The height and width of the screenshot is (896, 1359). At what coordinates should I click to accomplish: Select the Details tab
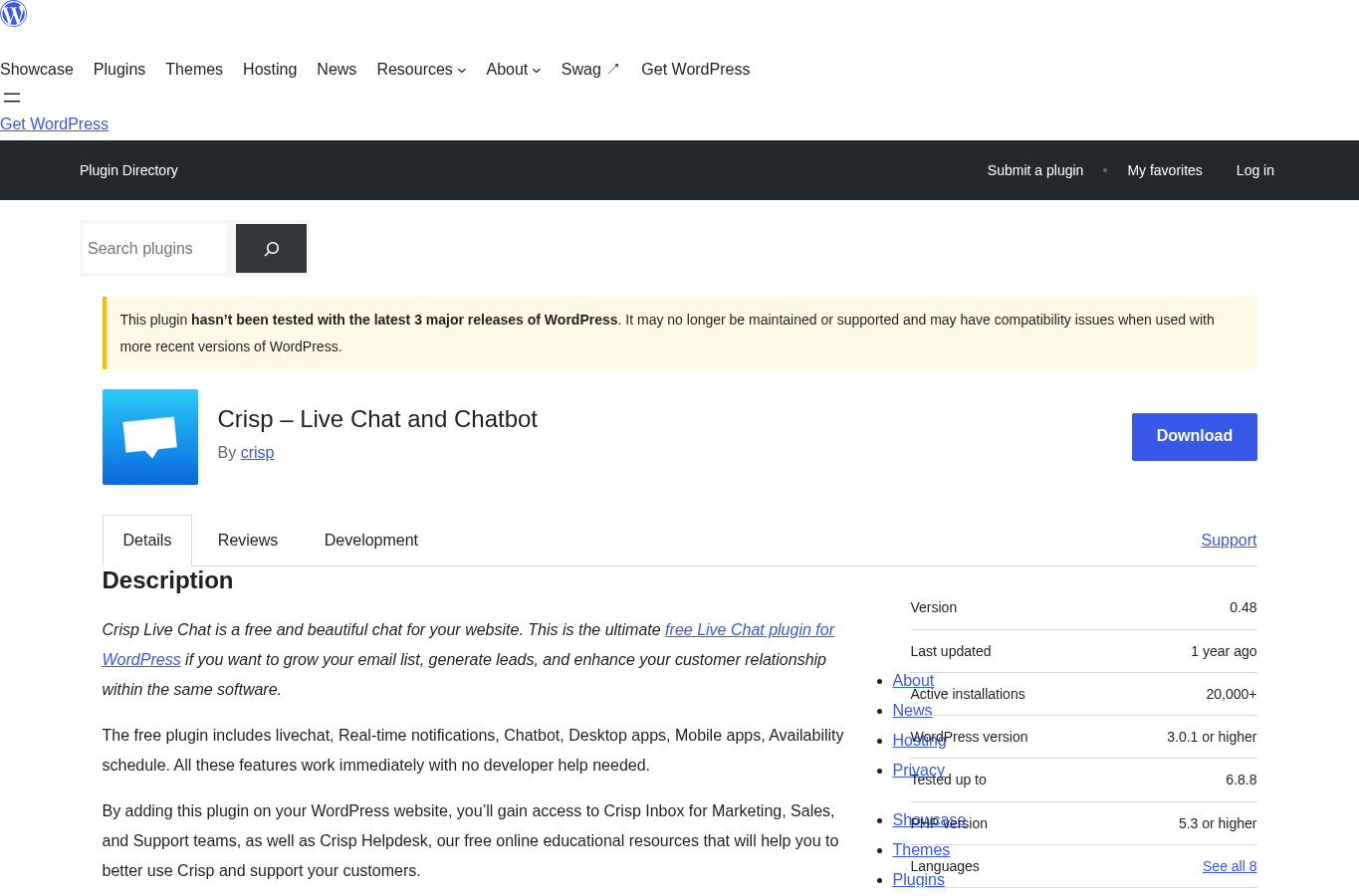(147, 541)
